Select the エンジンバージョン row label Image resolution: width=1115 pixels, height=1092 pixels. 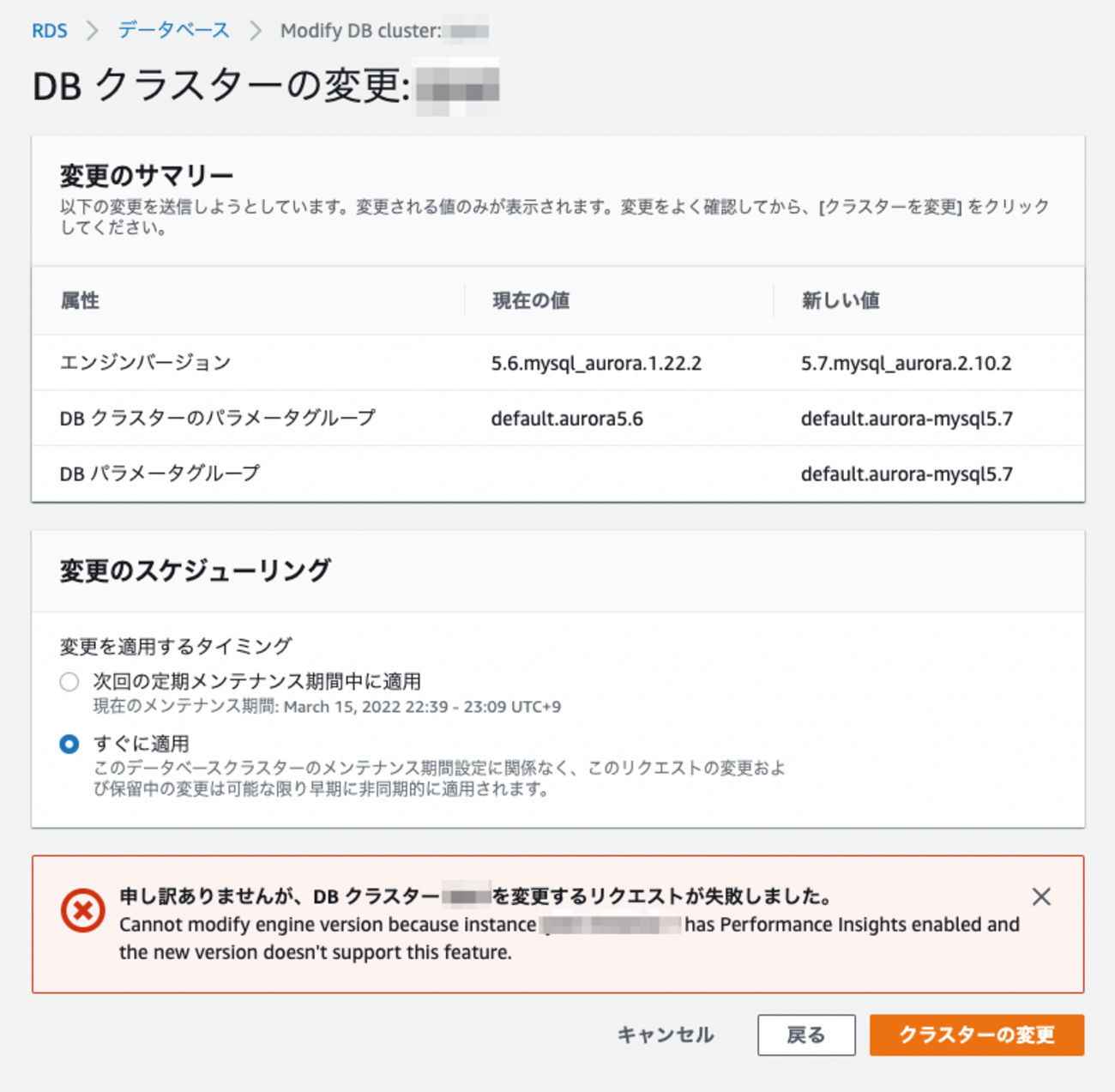pyautogui.click(x=145, y=363)
